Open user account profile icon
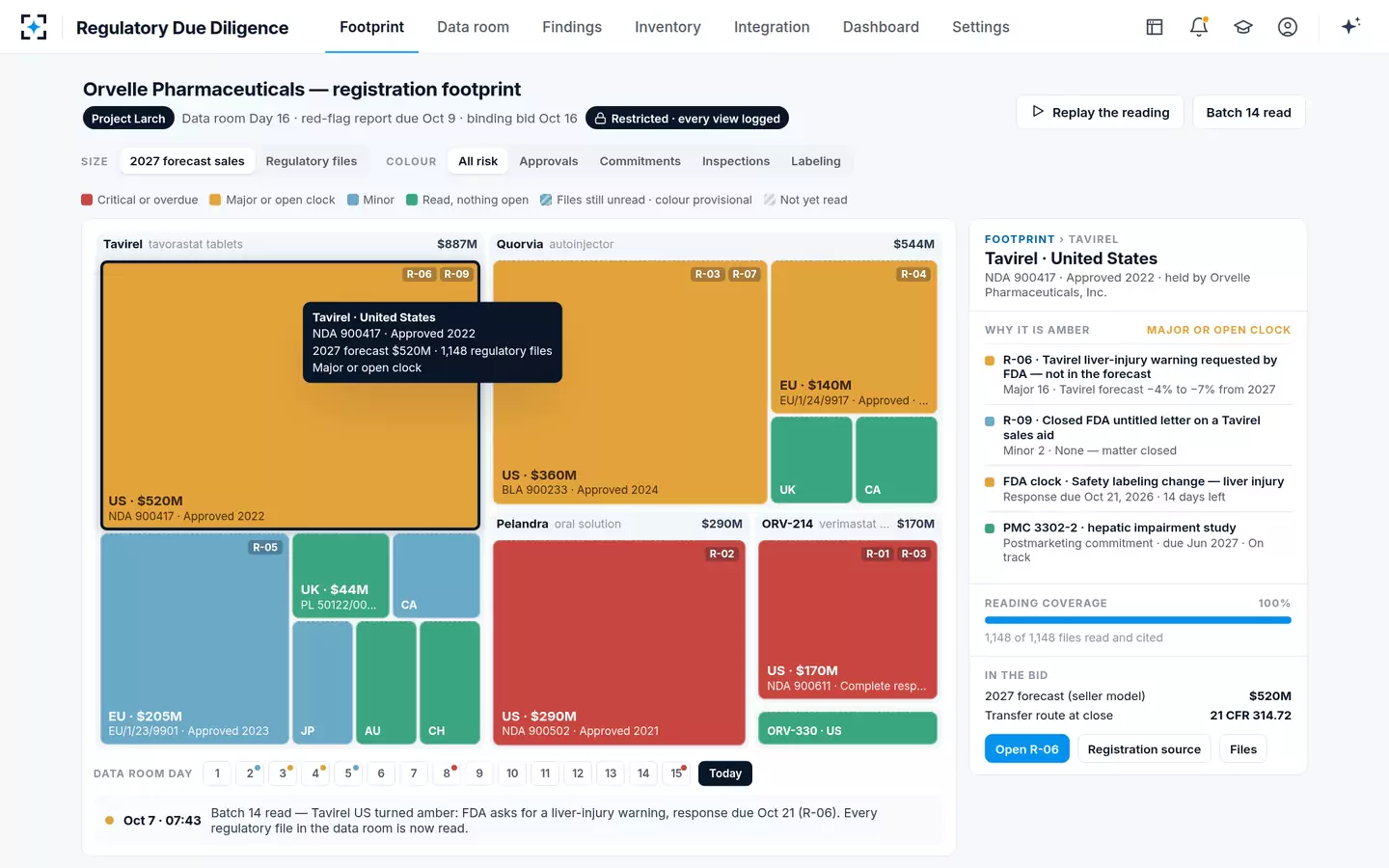1389x868 pixels. pos(1288,27)
